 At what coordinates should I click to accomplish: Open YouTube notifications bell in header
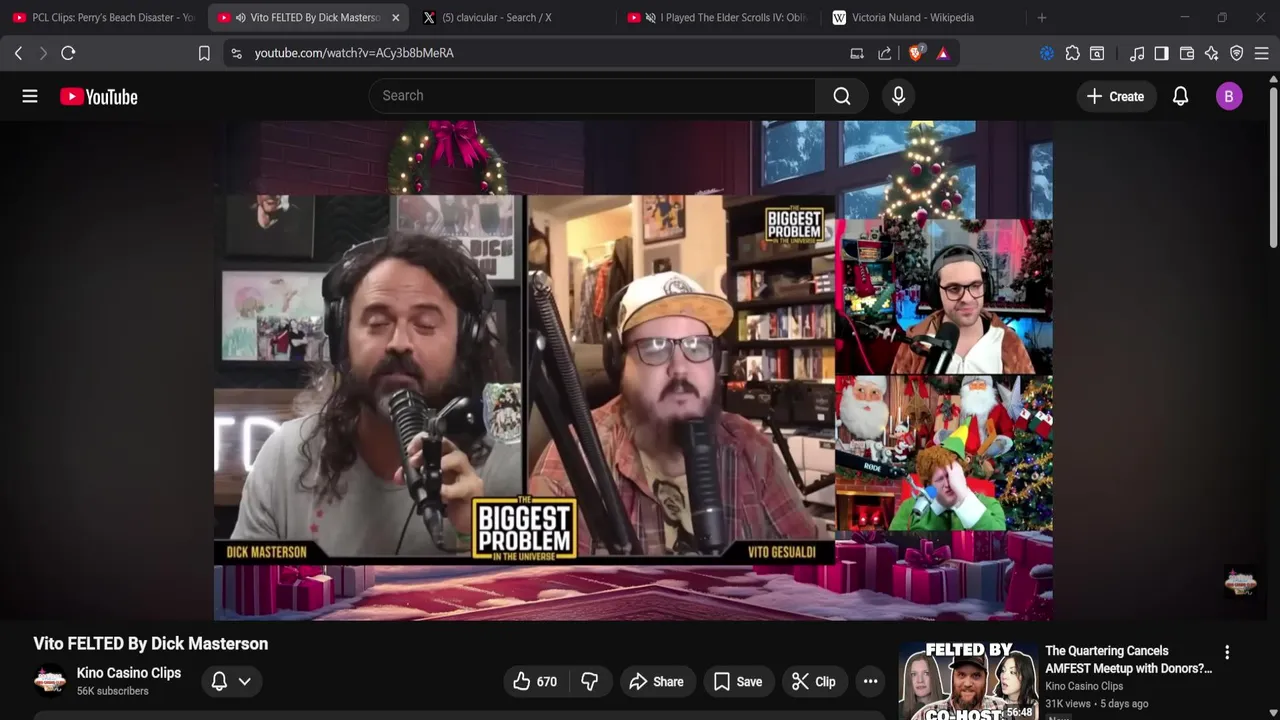click(1180, 96)
